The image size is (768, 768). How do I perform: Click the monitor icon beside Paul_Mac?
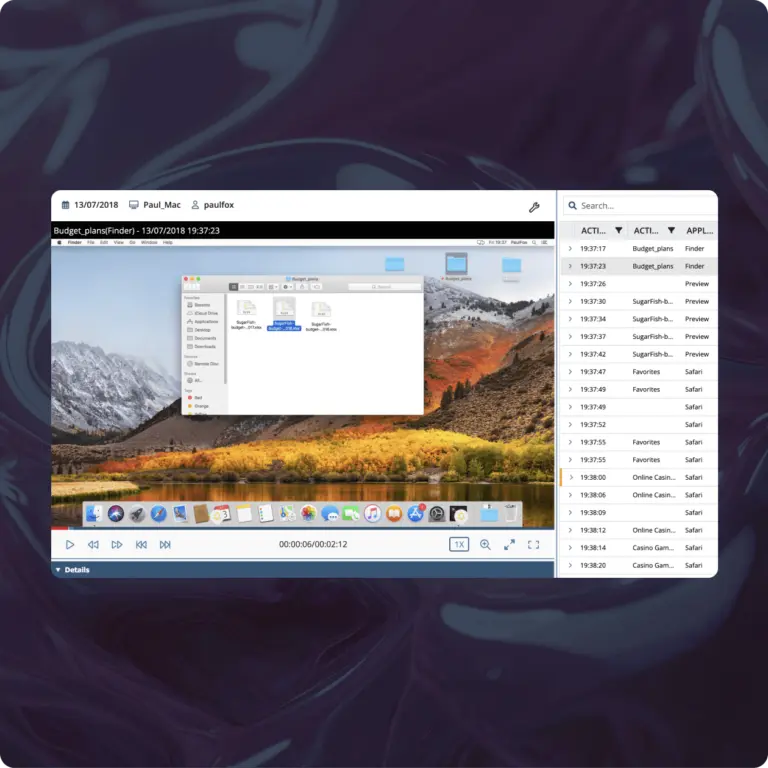pos(134,205)
